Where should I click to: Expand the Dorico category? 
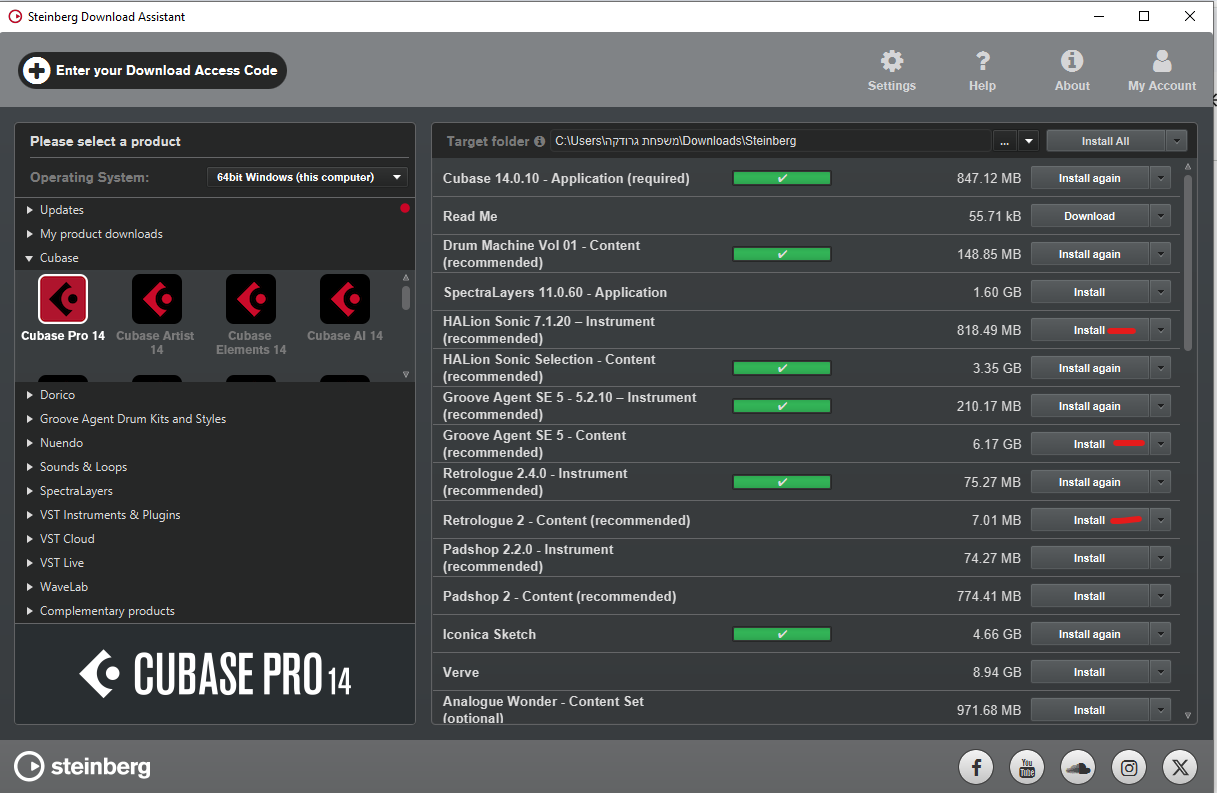tap(30, 395)
